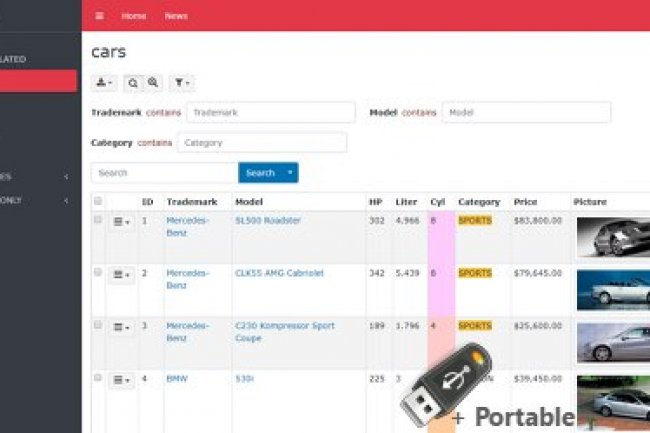Open row actions menu icon for ID 3
This screenshot has height=433, width=650.
point(121,327)
